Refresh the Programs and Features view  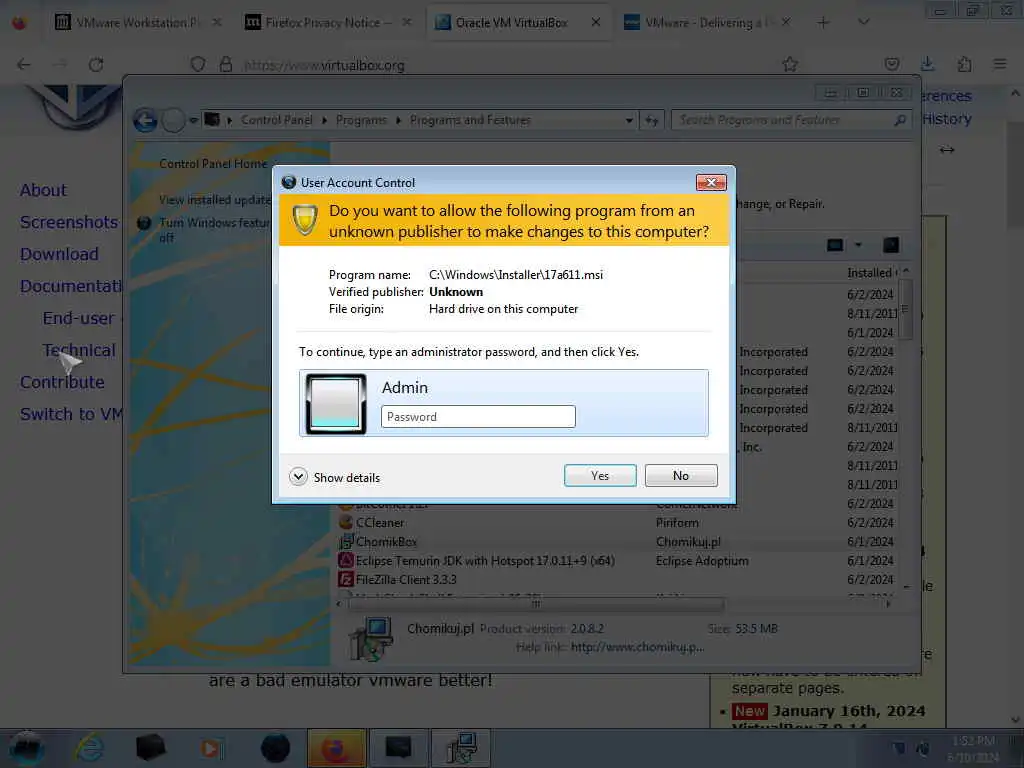652,120
